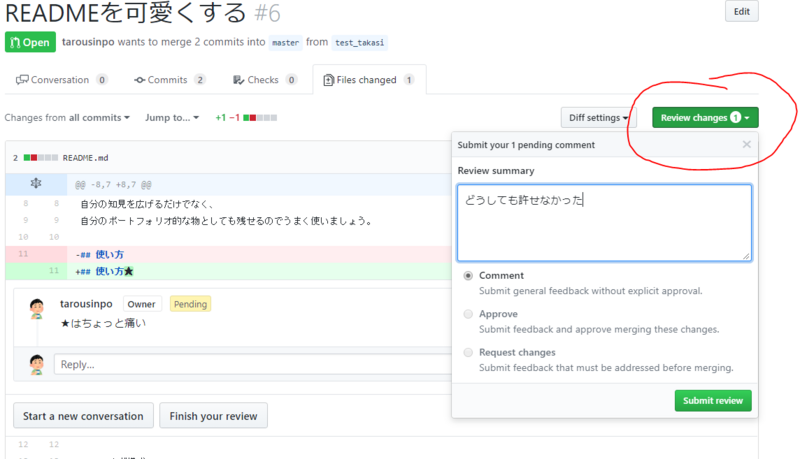The width and height of the screenshot is (800, 459).
Task: Open the Jump to... dropdown
Action: [172, 117]
